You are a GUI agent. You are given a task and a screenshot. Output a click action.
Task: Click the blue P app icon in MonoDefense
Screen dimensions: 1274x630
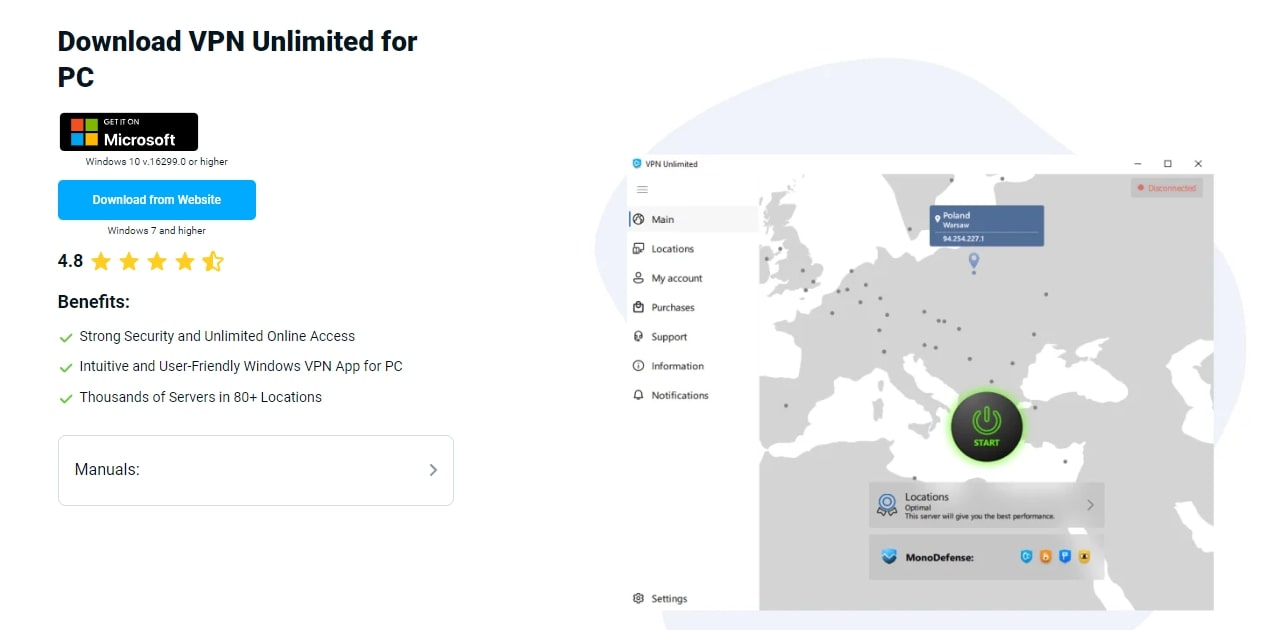[x=1065, y=557]
